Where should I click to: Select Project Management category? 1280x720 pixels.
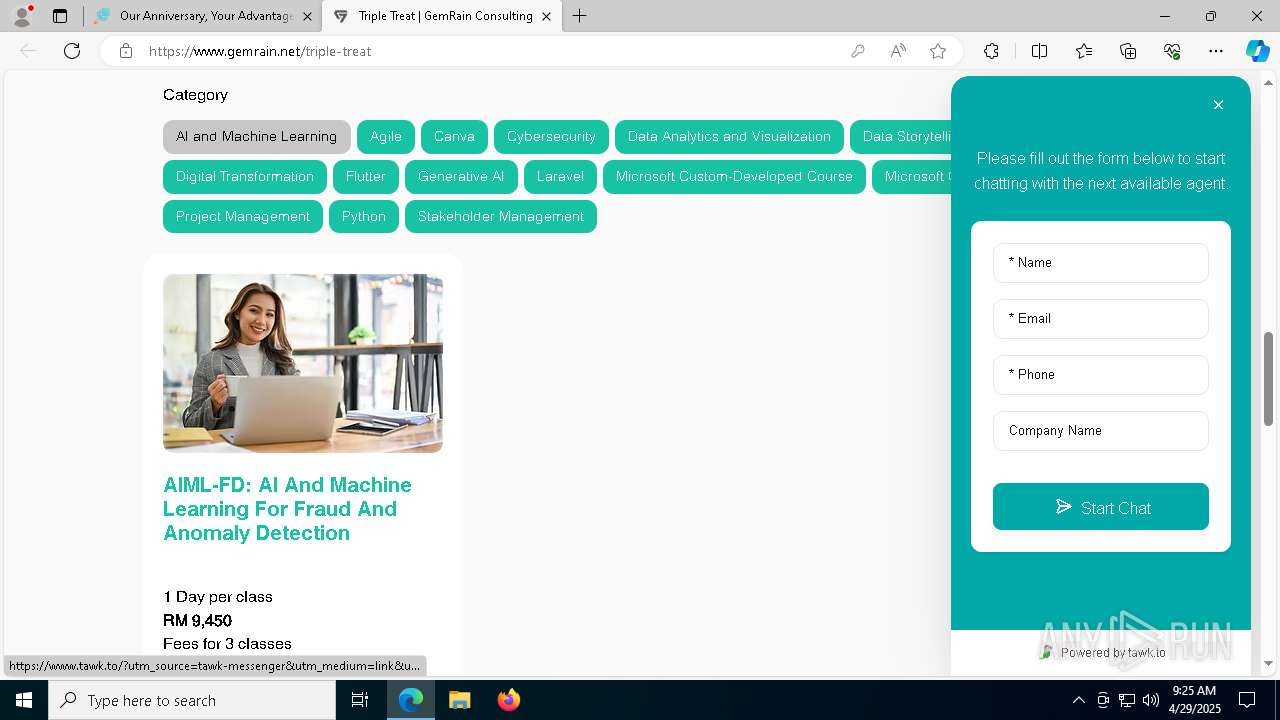coord(243,217)
